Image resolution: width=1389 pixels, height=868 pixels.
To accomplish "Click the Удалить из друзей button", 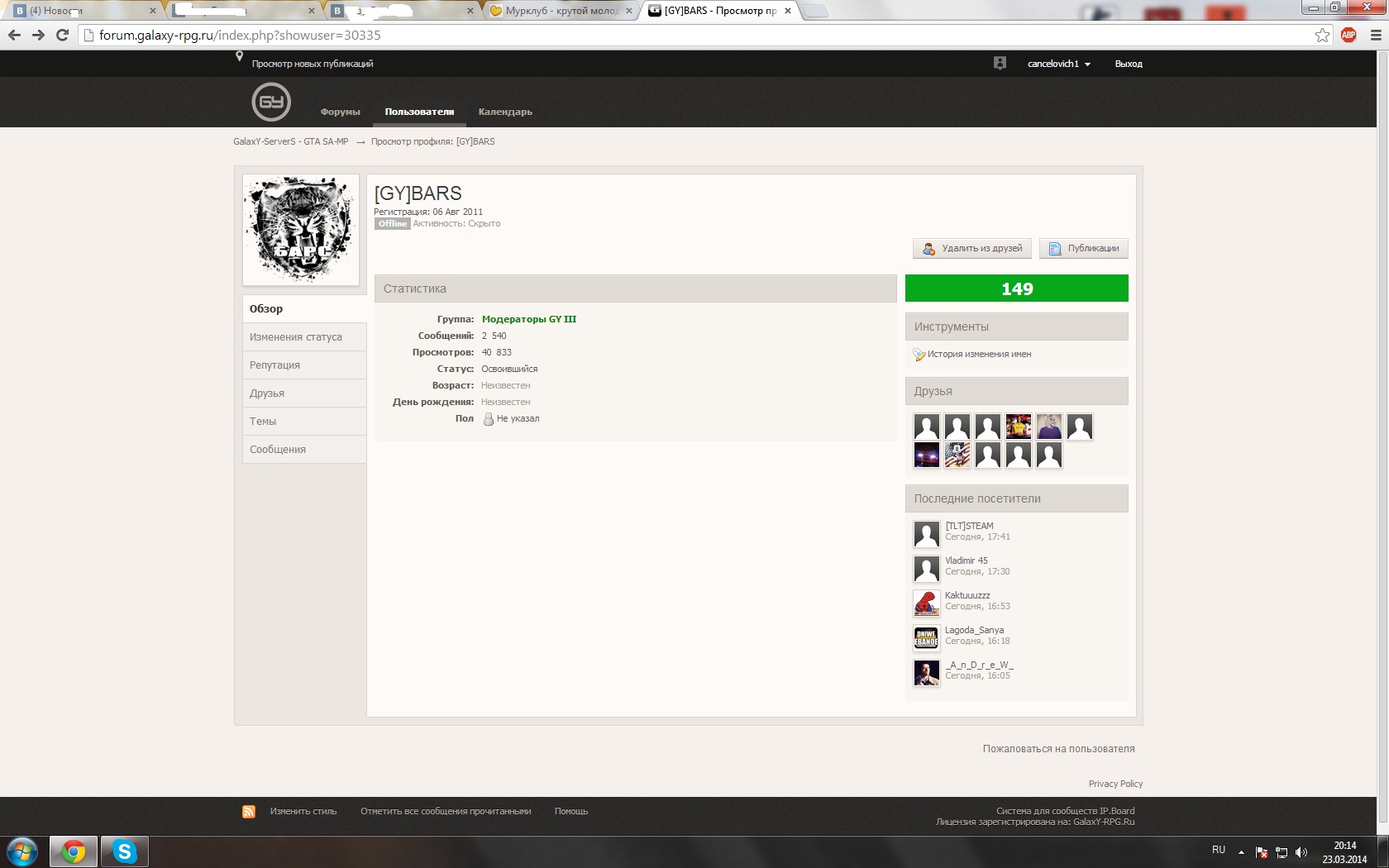I will (972, 248).
